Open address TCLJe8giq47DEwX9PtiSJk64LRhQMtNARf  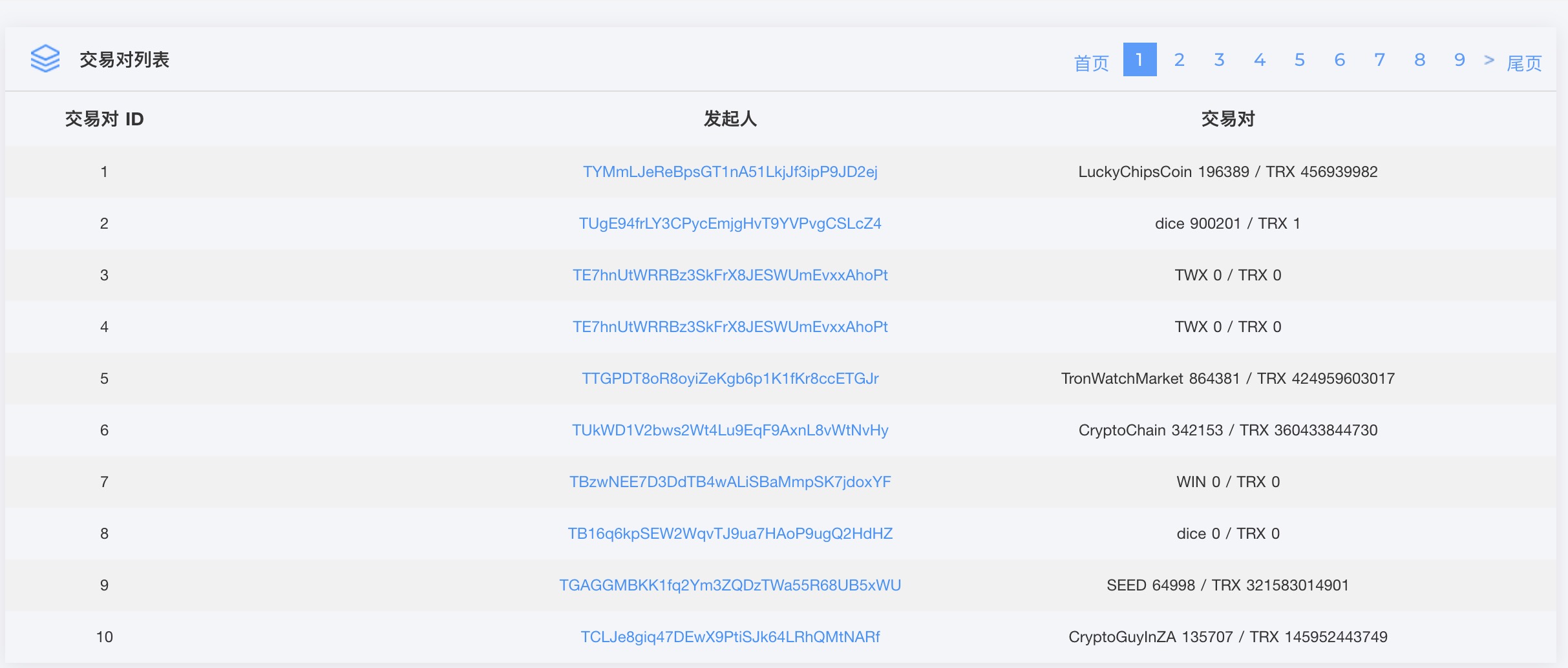tap(730, 637)
